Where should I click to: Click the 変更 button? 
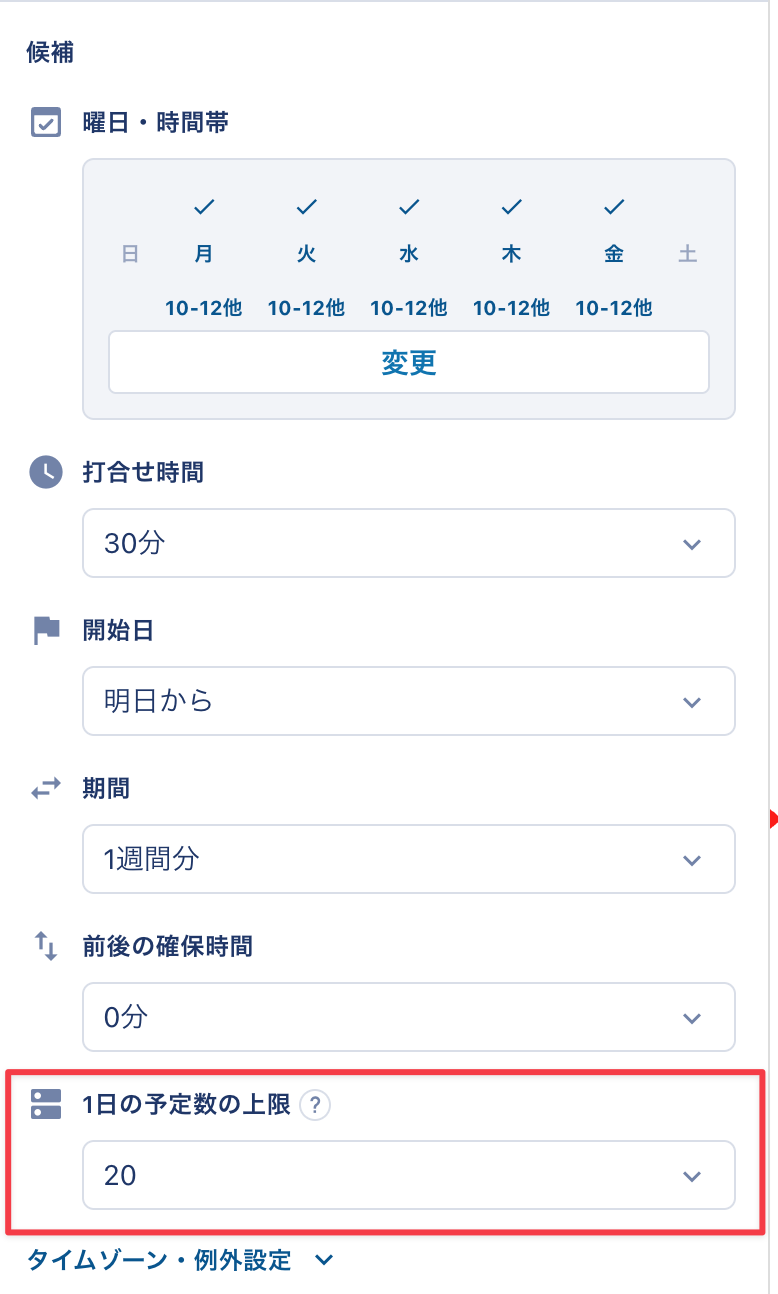point(408,362)
